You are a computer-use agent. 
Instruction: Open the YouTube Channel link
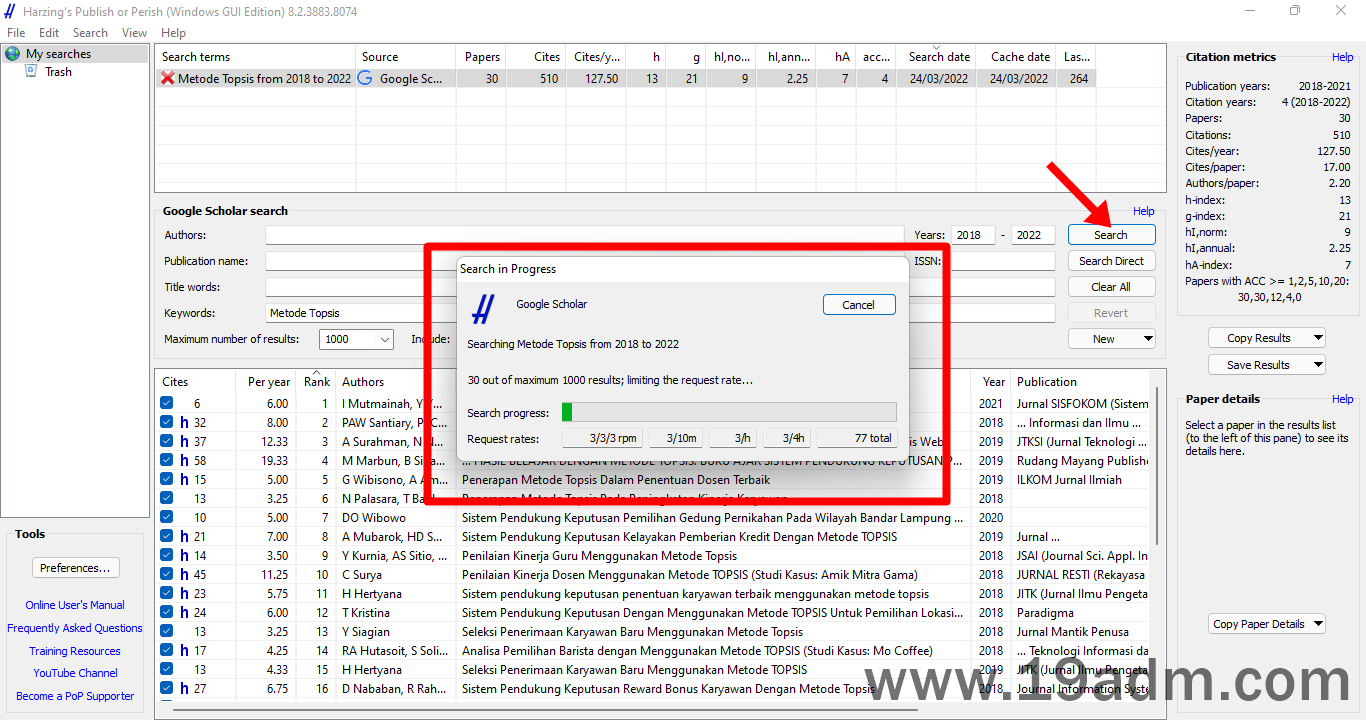tap(75, 673)
